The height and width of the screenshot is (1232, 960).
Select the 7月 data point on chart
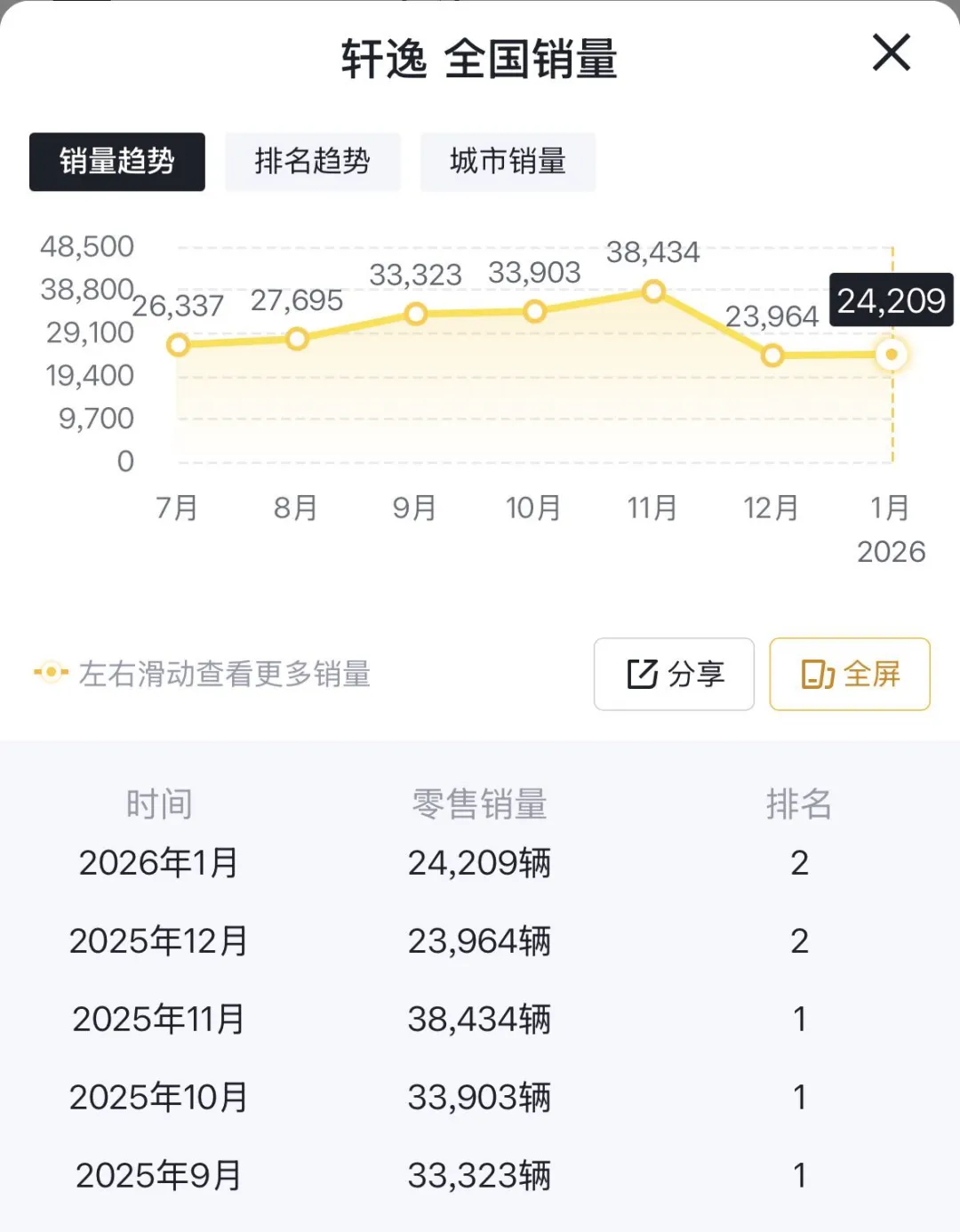pyautogui.click(x=178, y=345)
